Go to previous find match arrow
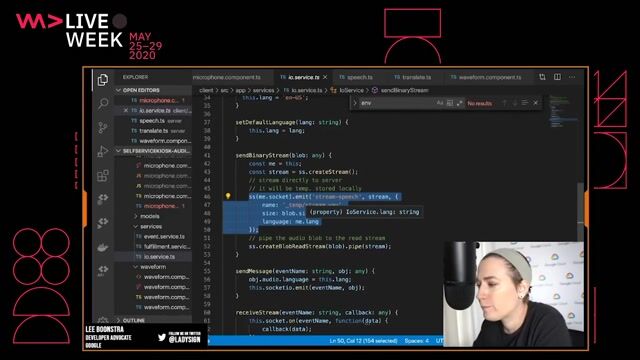Image resolution: width=640 pixels, height=360 pixels. click(504, 103)
